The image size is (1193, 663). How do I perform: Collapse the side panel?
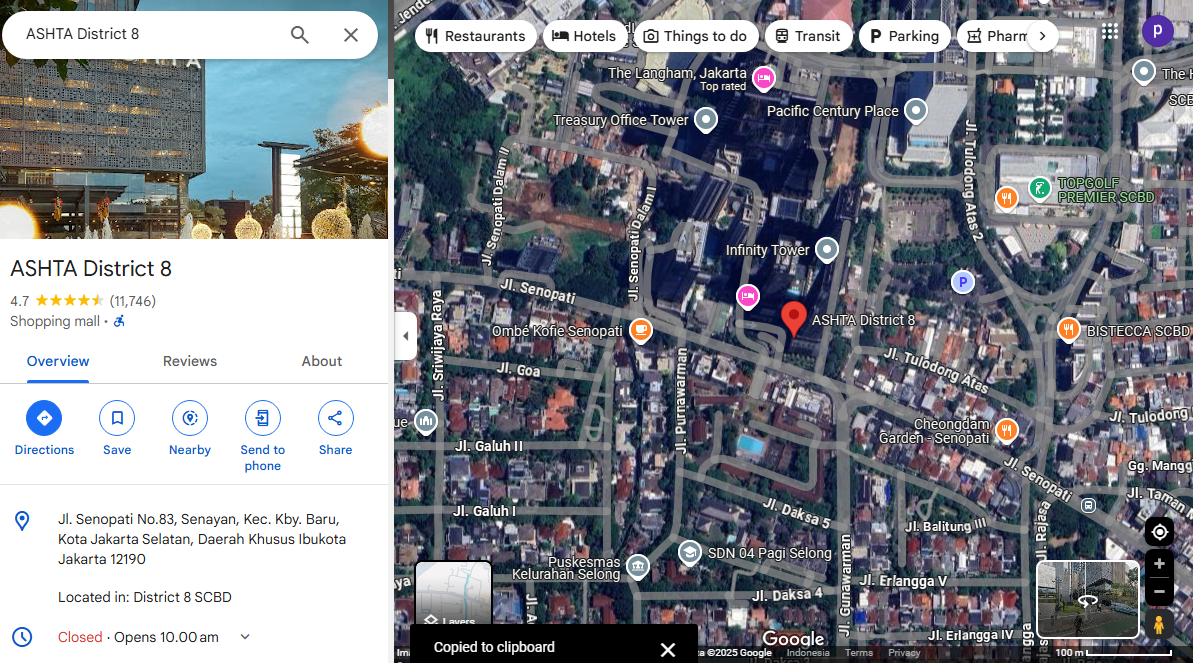[x=406, y=336]
